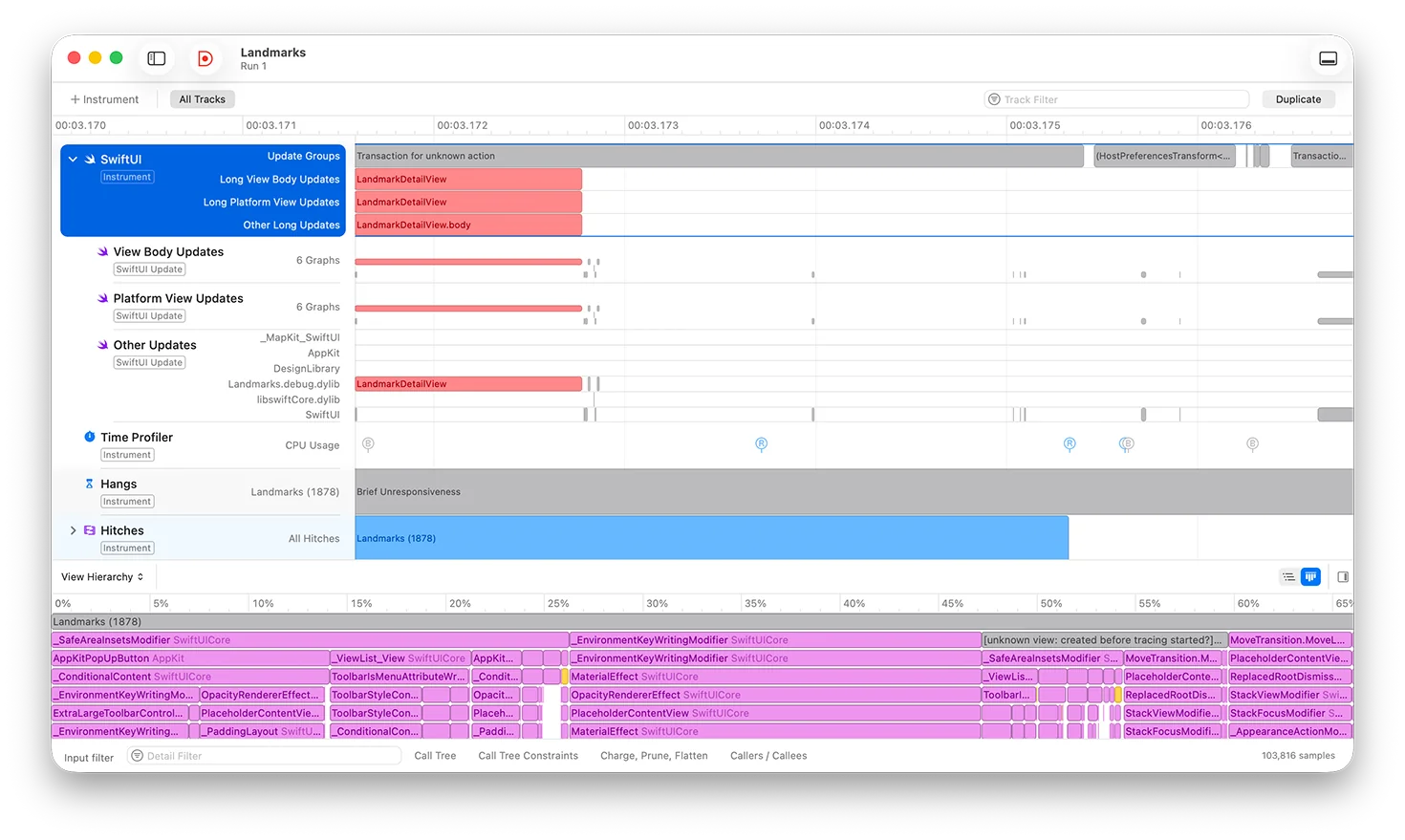This screenshot has height=840, width=1405.
Task: Collapse the SwiftUI instrument track
Action: pyautogui.click(x=73, y=160)
